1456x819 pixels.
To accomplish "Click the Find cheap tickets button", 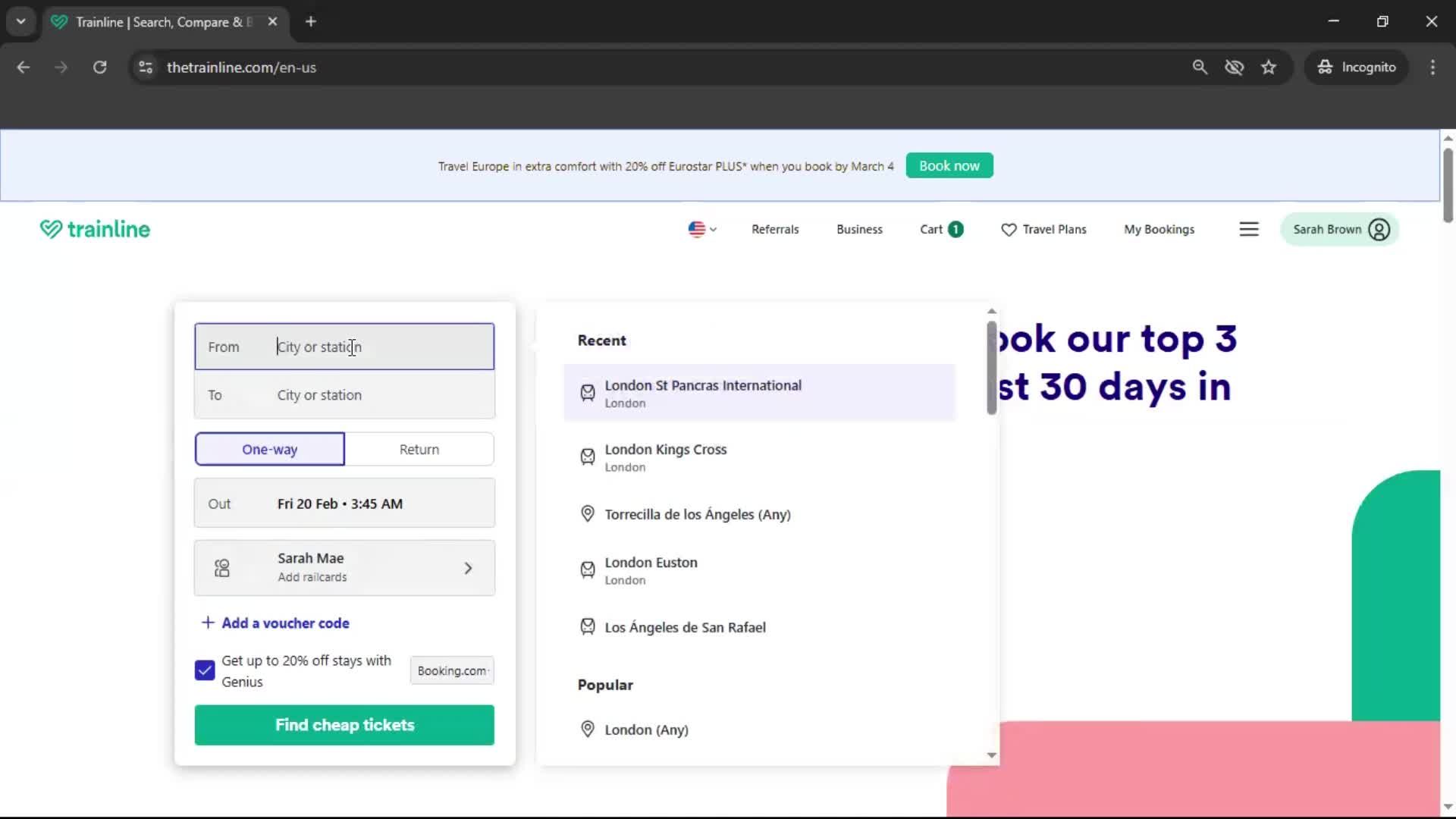I will click(x=344, y=725).
